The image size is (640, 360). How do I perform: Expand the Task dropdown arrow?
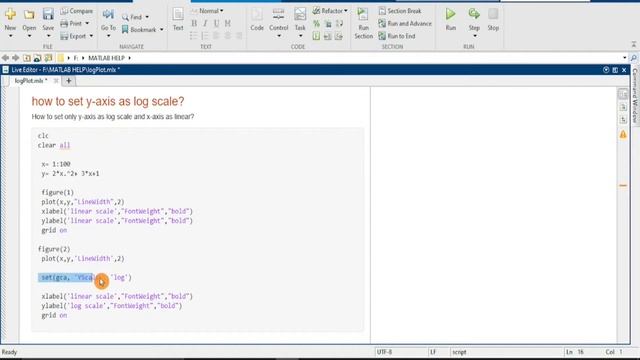300,36
